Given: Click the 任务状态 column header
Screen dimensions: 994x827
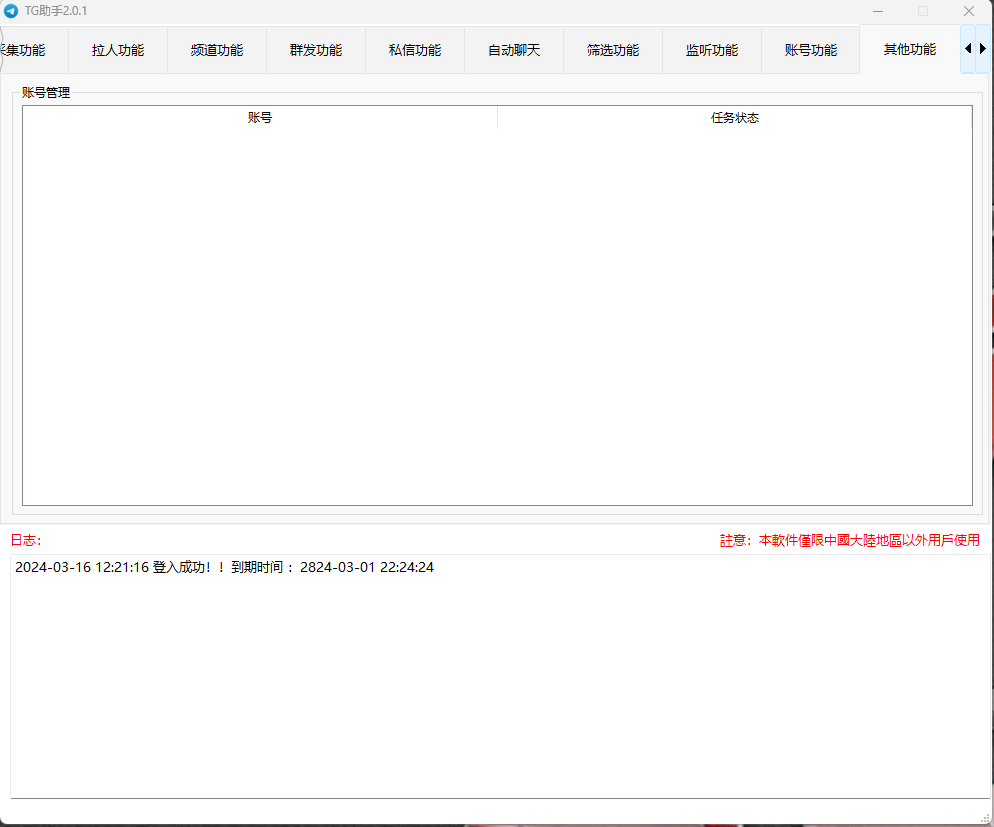Looking at the screenshot, I should click(735, 118).
